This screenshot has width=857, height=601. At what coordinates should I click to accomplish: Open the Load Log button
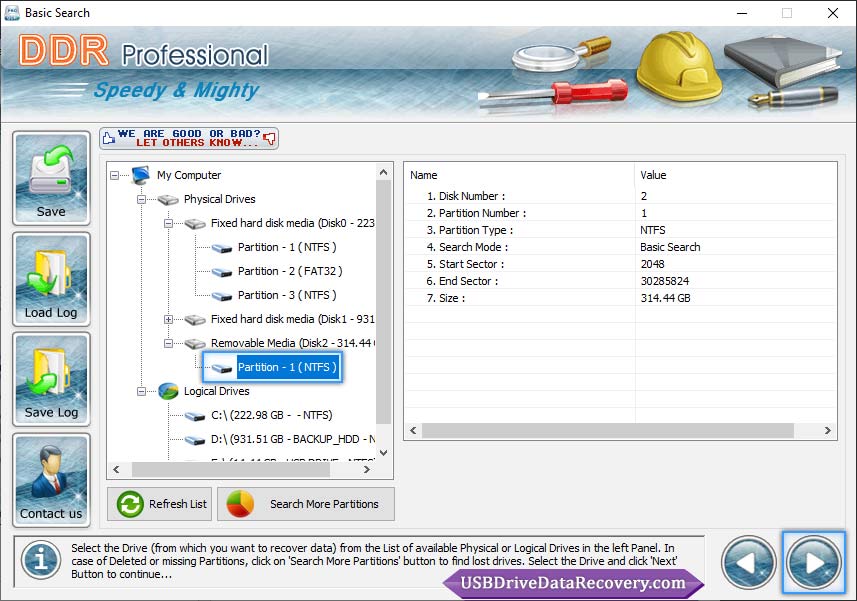pyautogui.click(x=51, y=279)
